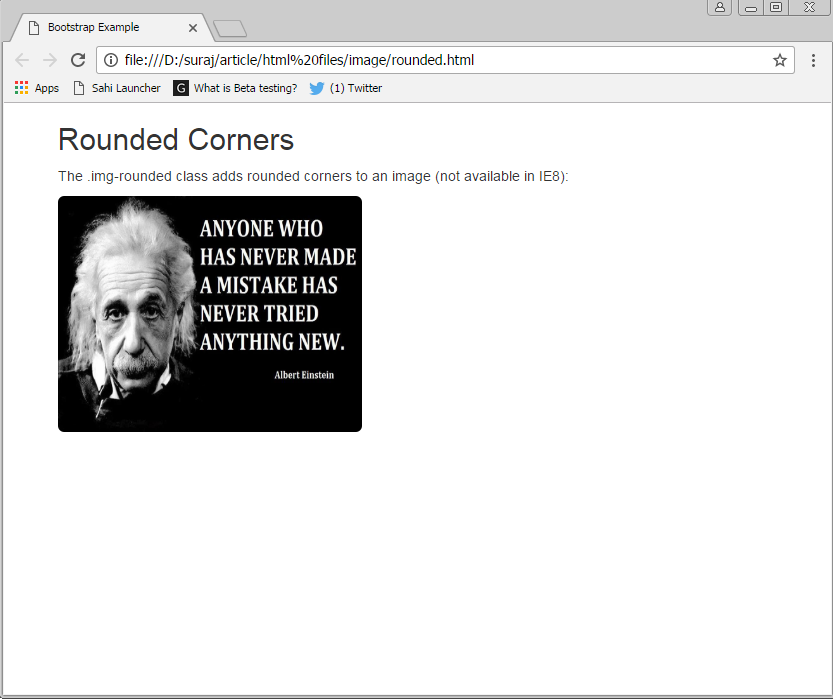The image size is (833, 699).
Task: Open Apps grid in bookmarks bar
Action: coord(37,88)
